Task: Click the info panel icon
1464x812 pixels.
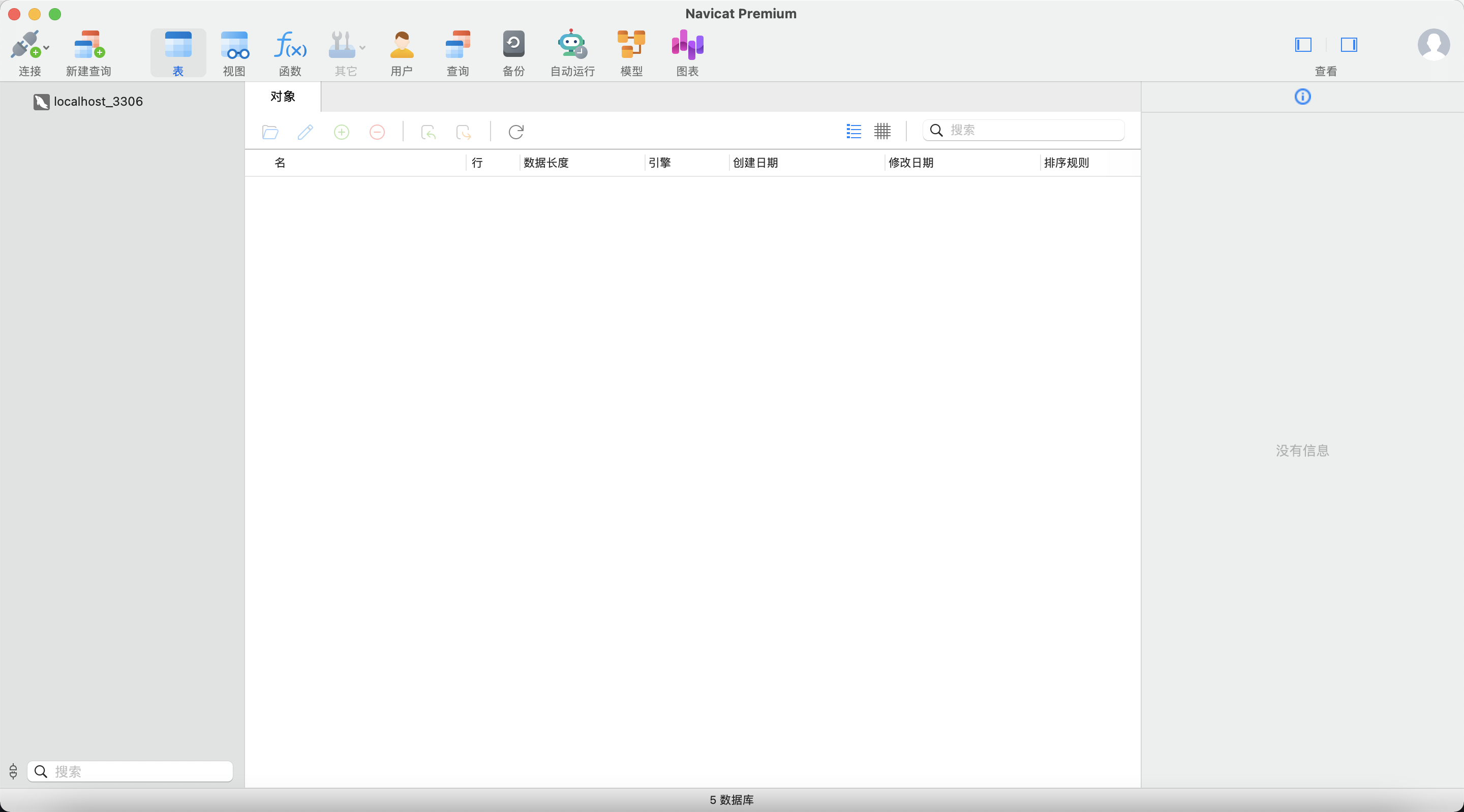Action: click(1302, 97)
